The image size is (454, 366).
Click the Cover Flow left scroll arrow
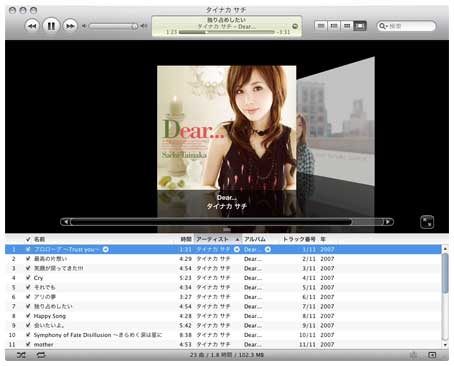click(66, 222)
